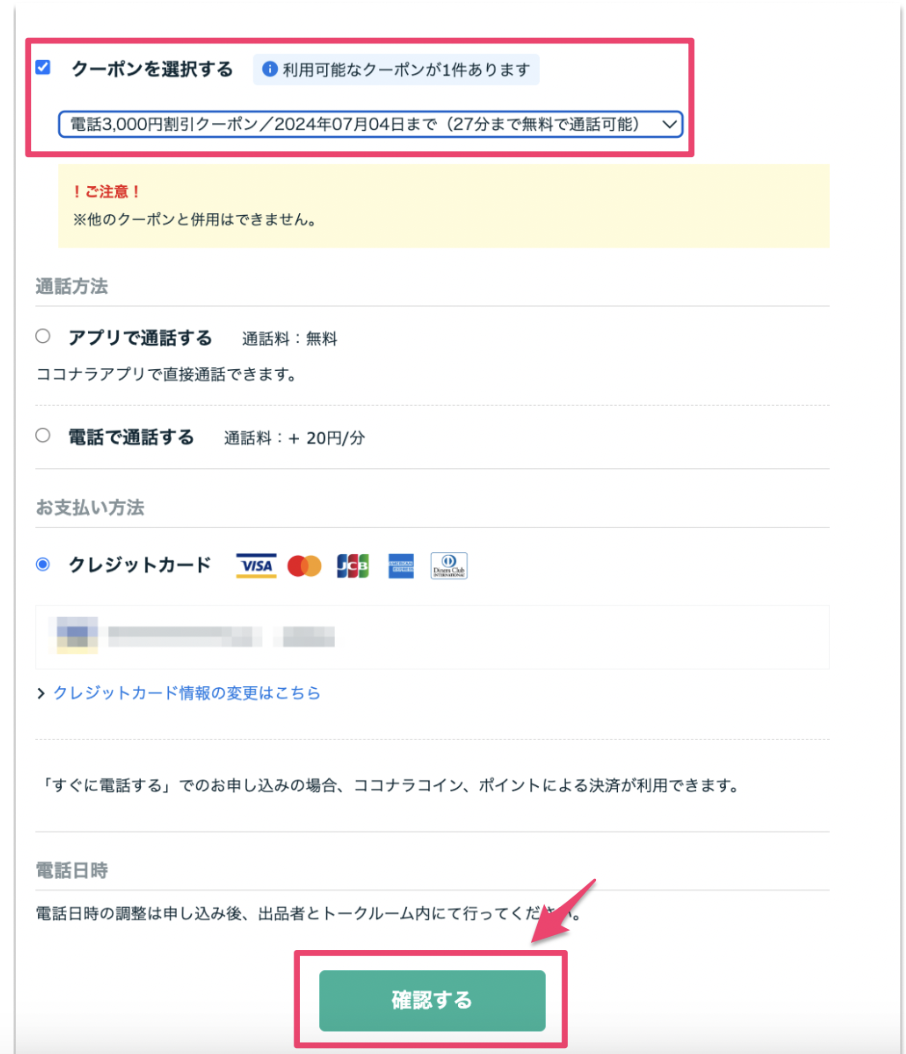Viewport: 906px width, 1054px height.
Task: Click the 通話料：+ 20円/分 label
Action: click(294, 438)
